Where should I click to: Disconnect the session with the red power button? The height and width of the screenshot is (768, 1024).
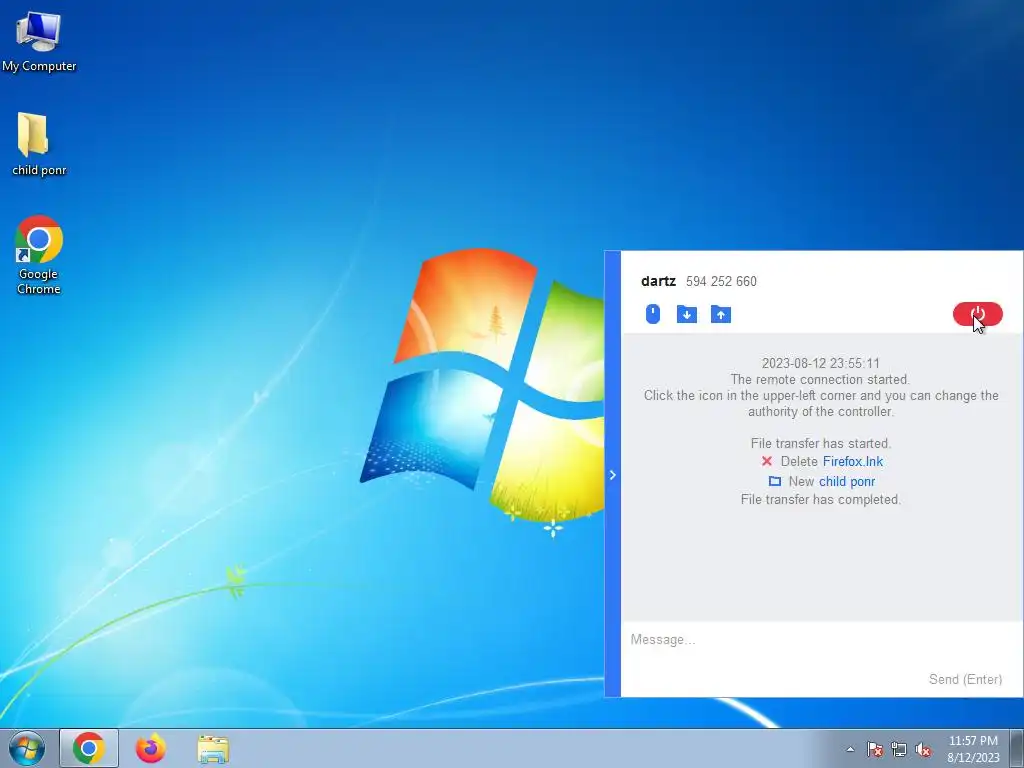[977, 314]
